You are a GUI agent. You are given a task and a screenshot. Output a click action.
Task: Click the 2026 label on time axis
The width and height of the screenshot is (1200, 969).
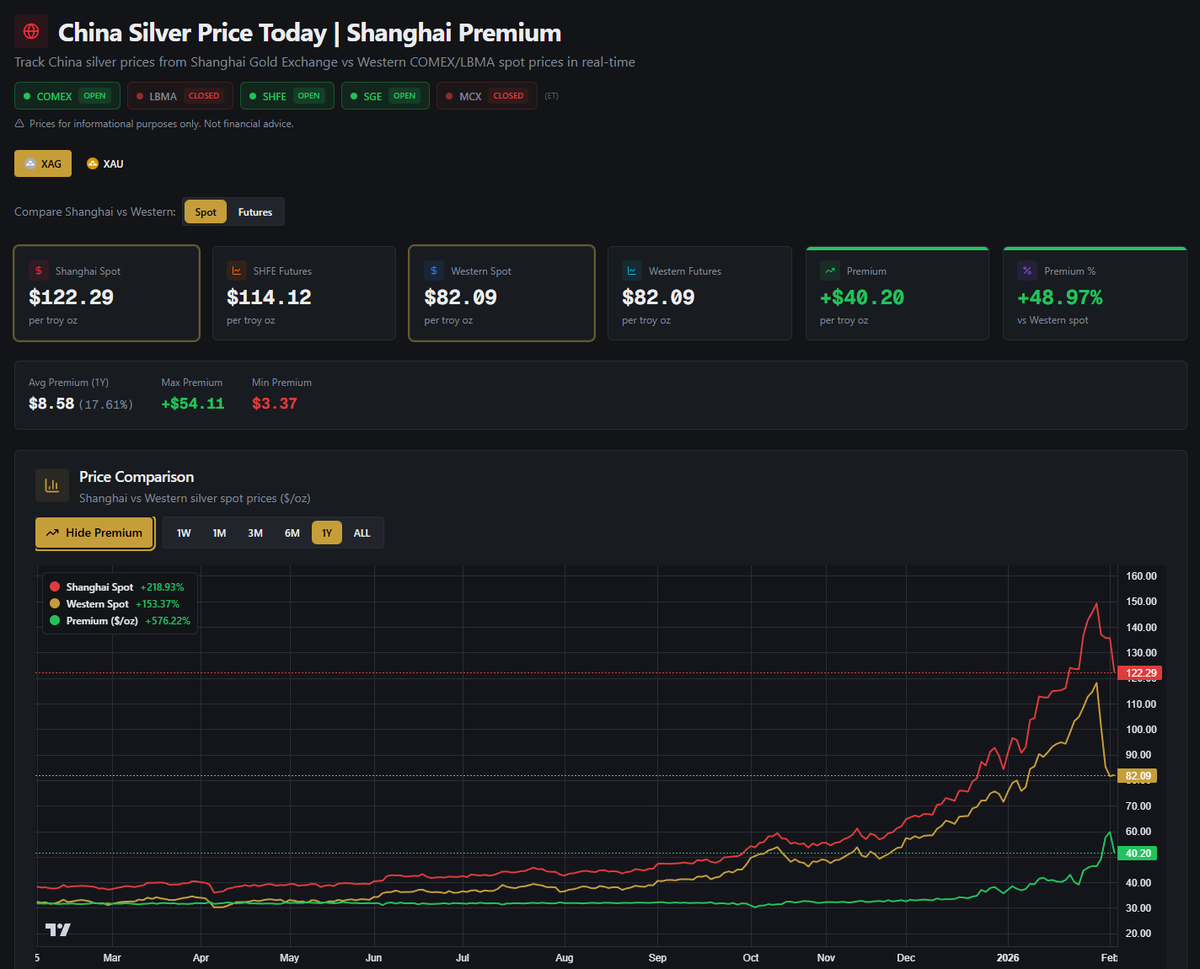click(x=1010, y=958)
